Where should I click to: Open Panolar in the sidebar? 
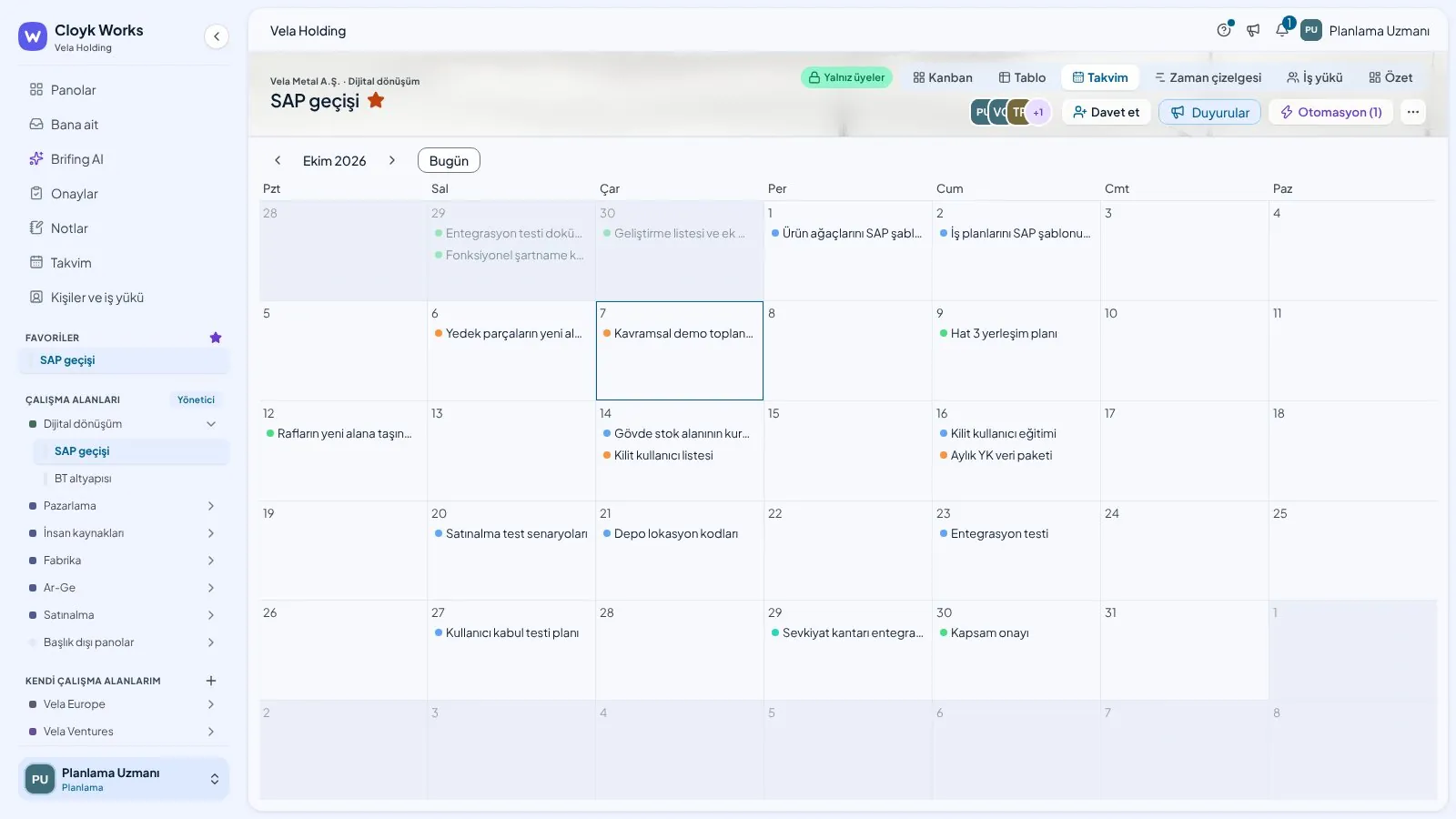point(124,90)
